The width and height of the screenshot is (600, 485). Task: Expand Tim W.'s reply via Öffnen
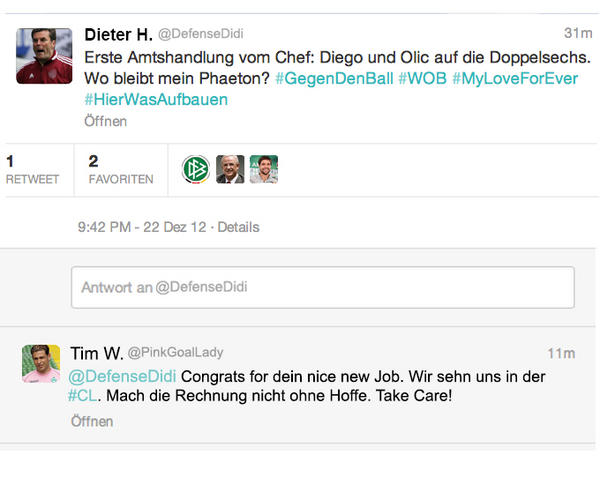(92, 421)
